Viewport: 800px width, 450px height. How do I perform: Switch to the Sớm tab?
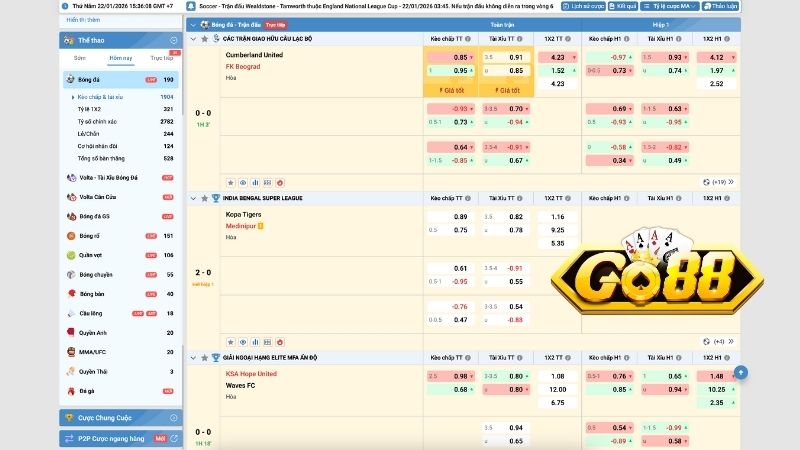(x=80, y=58)
